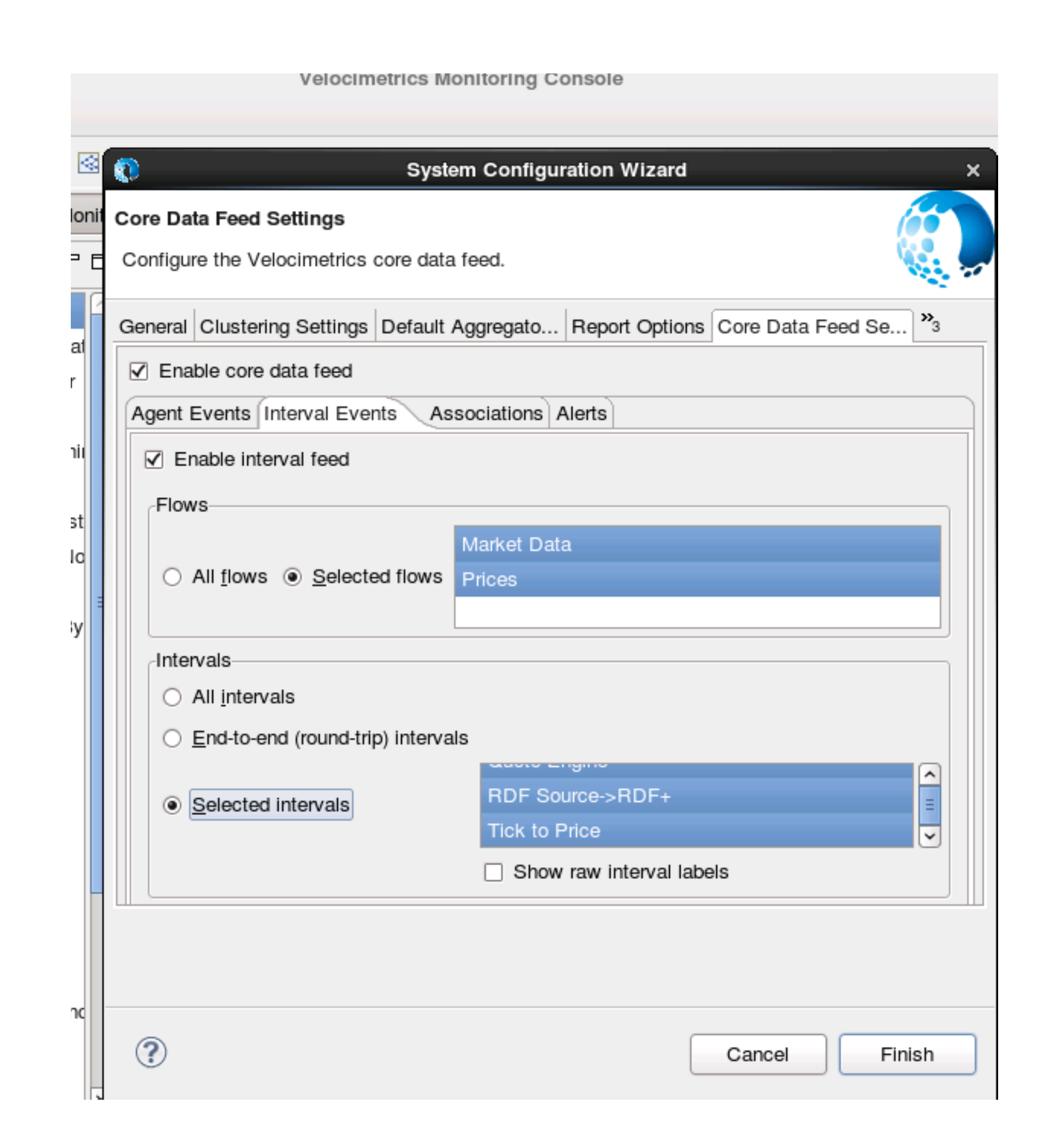Screen dimensions: 1049x1148
Task: Click empty row area in flows listbox
Action: [697, 611]
